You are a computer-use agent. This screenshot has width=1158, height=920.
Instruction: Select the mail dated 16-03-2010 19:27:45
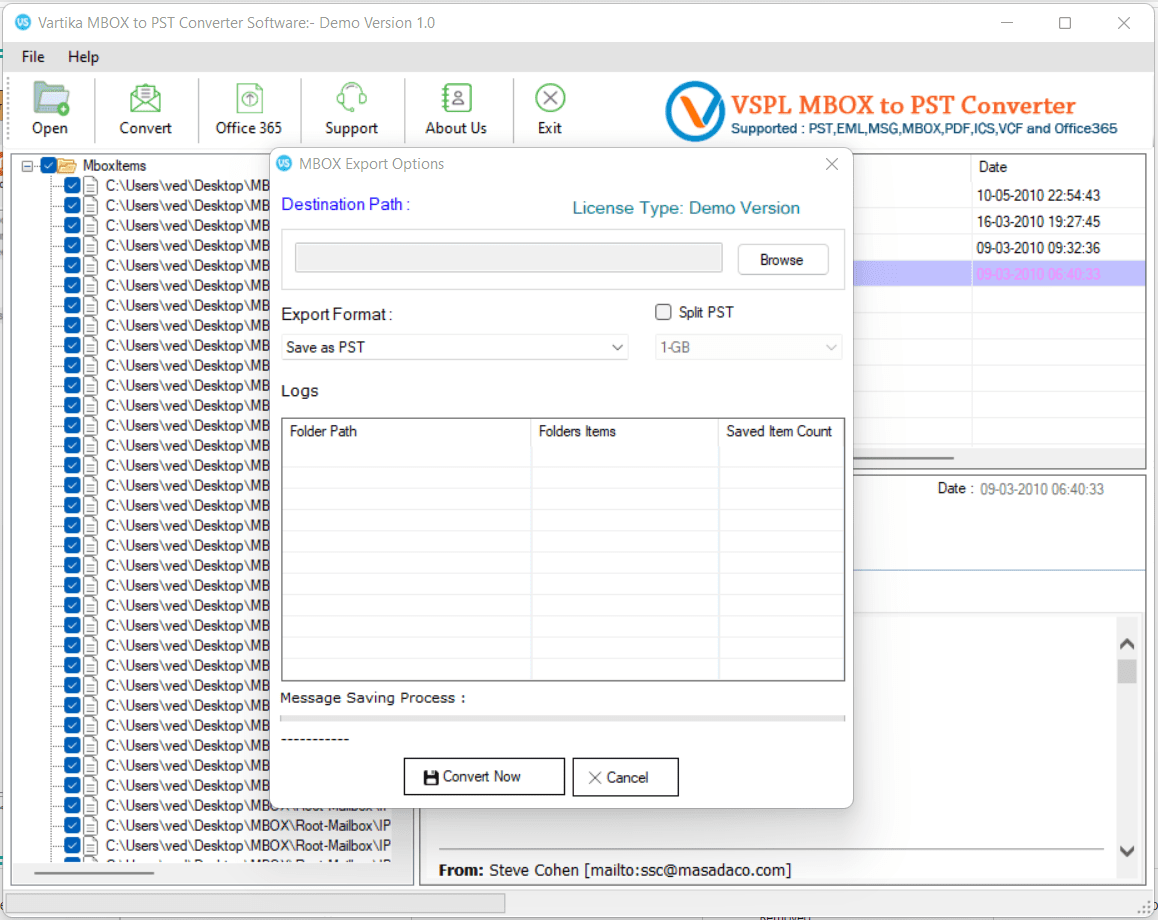[x=1038, y=222]
